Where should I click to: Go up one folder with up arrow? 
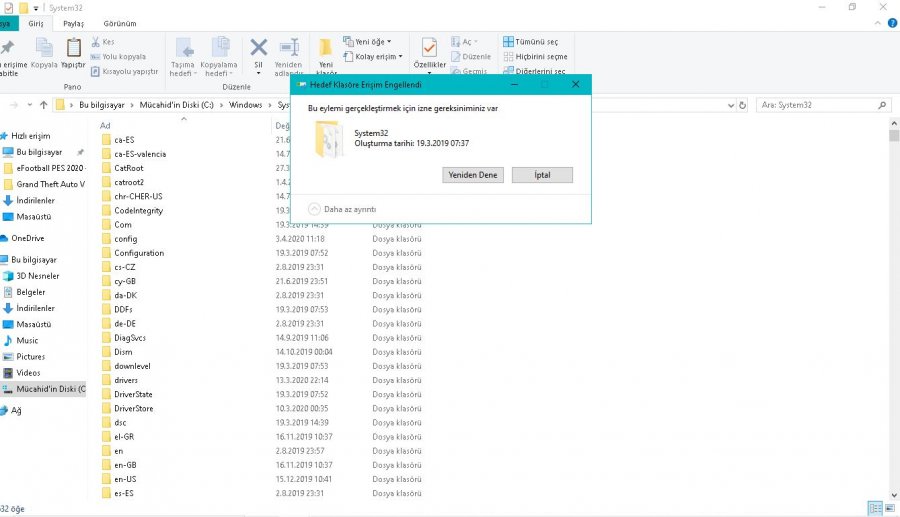[43, 104]
